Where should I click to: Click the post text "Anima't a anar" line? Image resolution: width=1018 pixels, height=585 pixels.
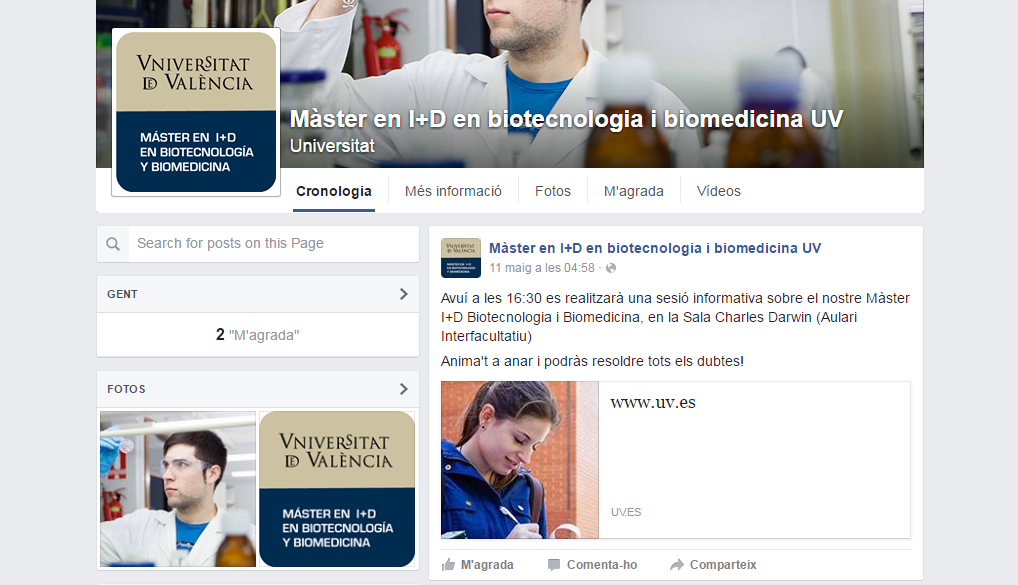592,361
